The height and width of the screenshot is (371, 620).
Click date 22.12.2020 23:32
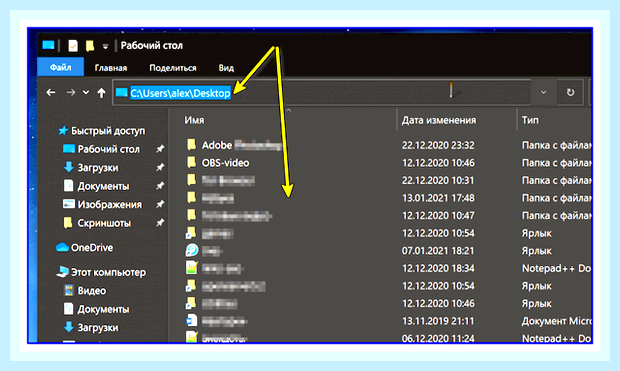pyautogui.click(x=438, y=146)
